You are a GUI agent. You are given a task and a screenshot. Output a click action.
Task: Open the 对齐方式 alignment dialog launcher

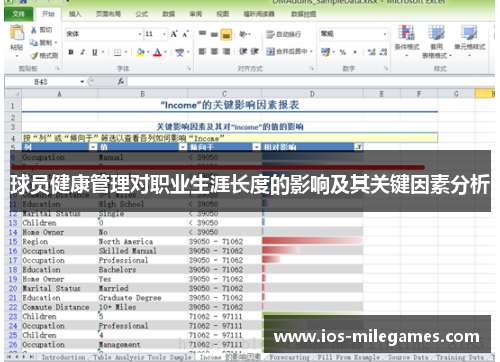[x=312, y=68]
